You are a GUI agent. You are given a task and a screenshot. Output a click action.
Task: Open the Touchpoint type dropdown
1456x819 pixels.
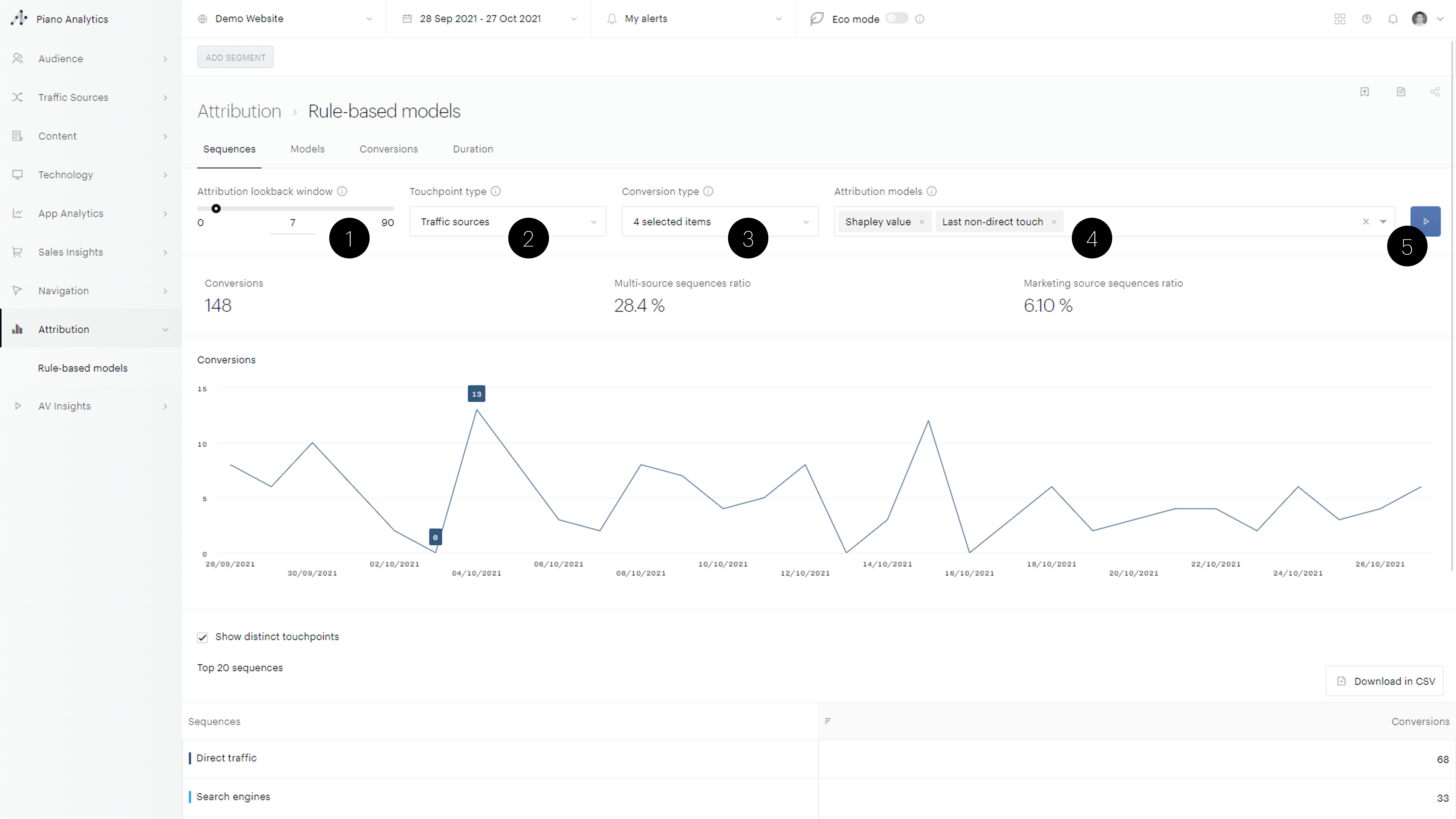coord(508,222)
